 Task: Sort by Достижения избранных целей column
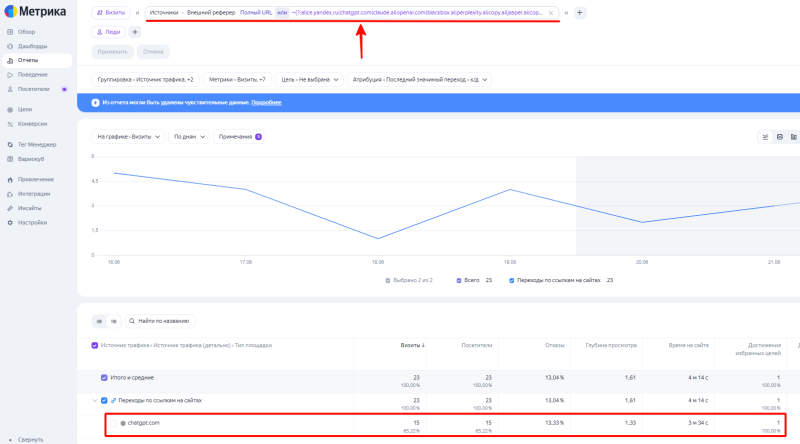[758, 349]
